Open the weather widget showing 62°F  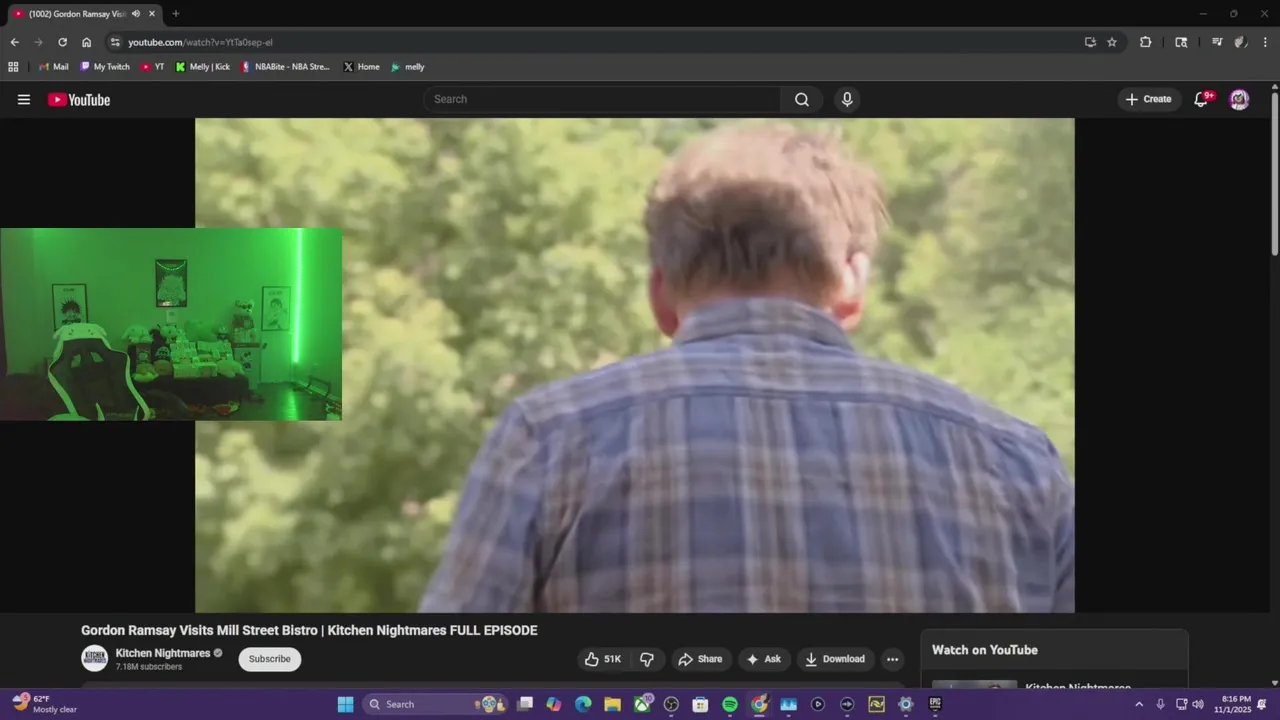44,704
